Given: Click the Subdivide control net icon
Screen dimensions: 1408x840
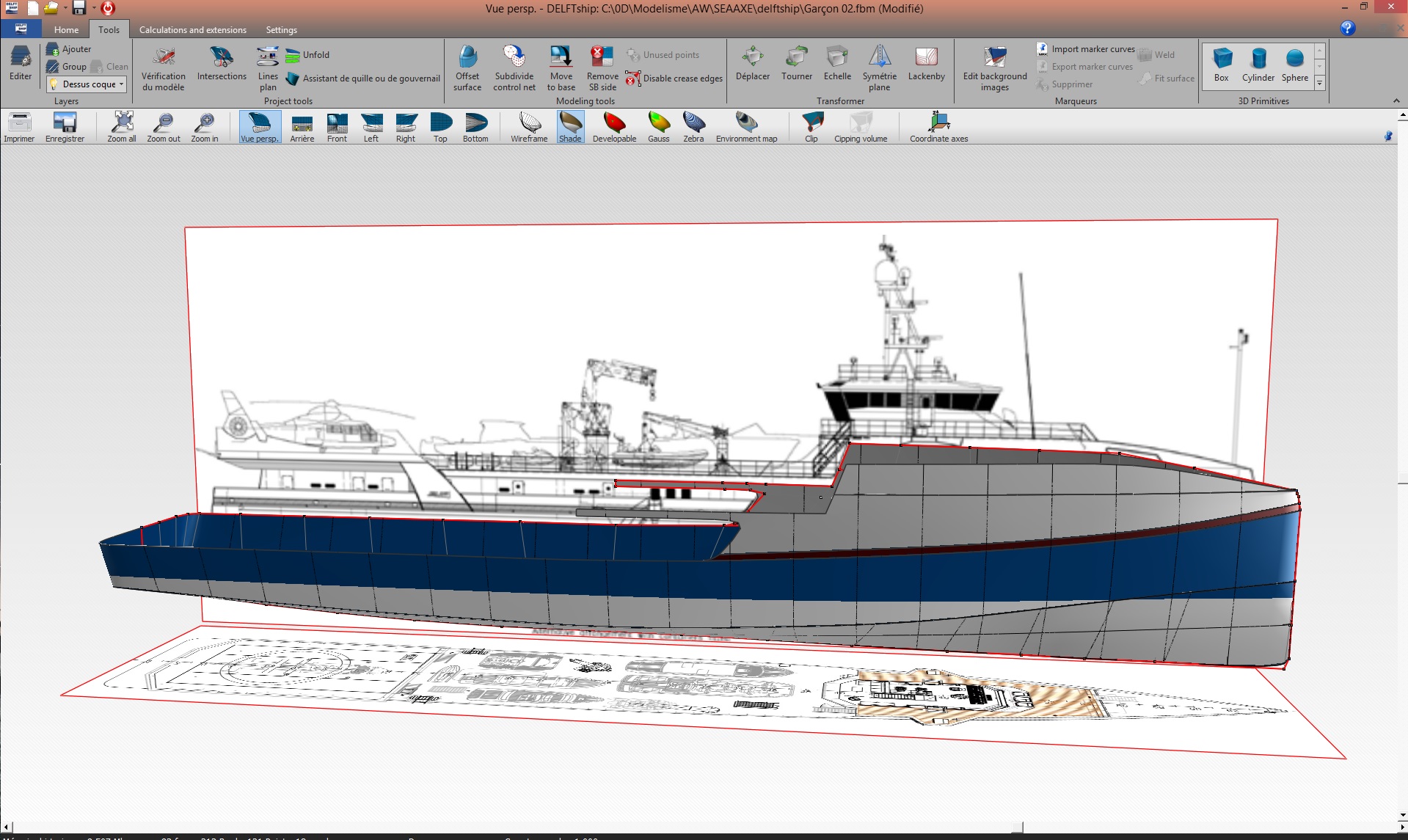Looking at the screenshot, I should click(x=514, y=57).
